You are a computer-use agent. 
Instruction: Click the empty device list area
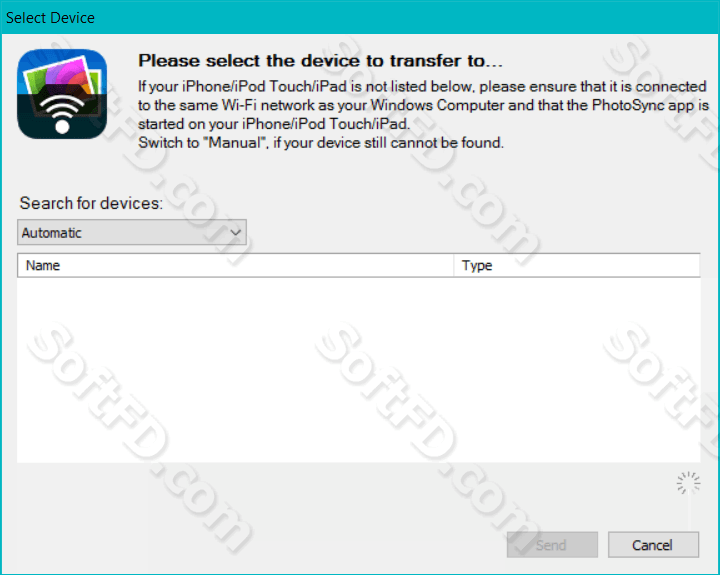359,370
